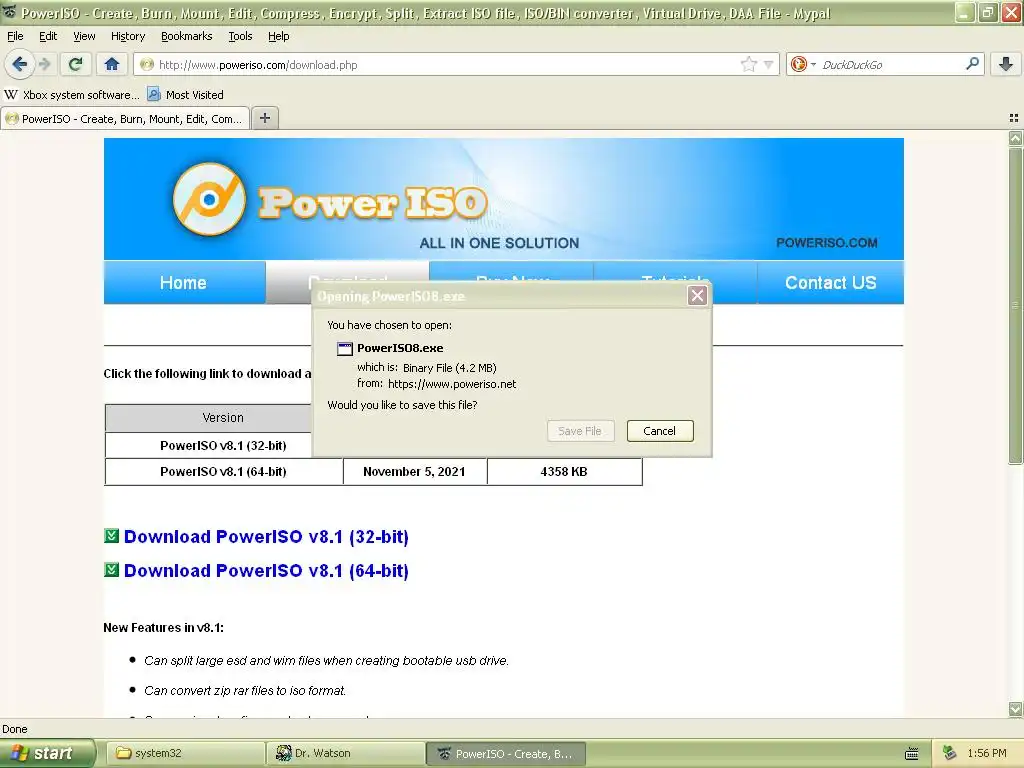Open the View menu

(x=84, y=36)
